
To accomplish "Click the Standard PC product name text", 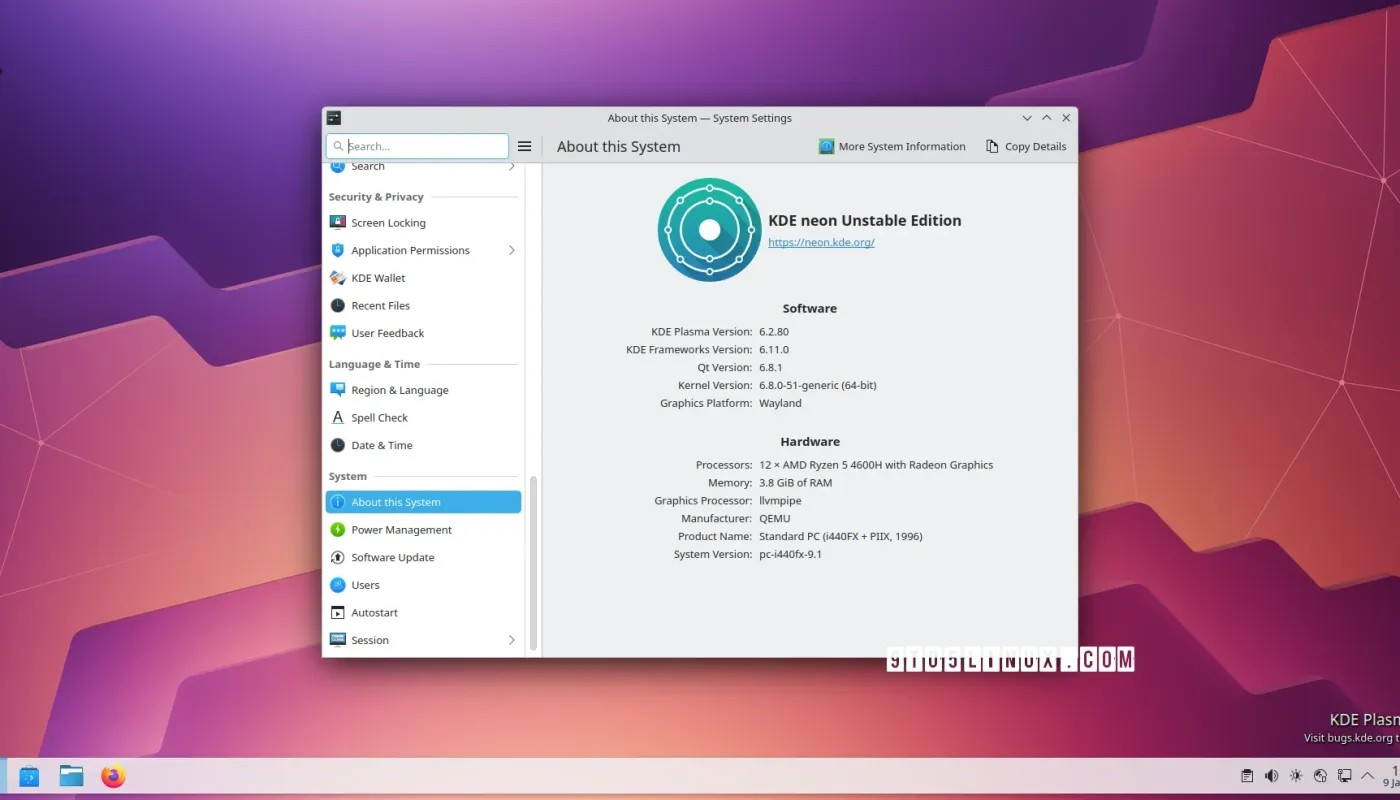I will (841, 536).
